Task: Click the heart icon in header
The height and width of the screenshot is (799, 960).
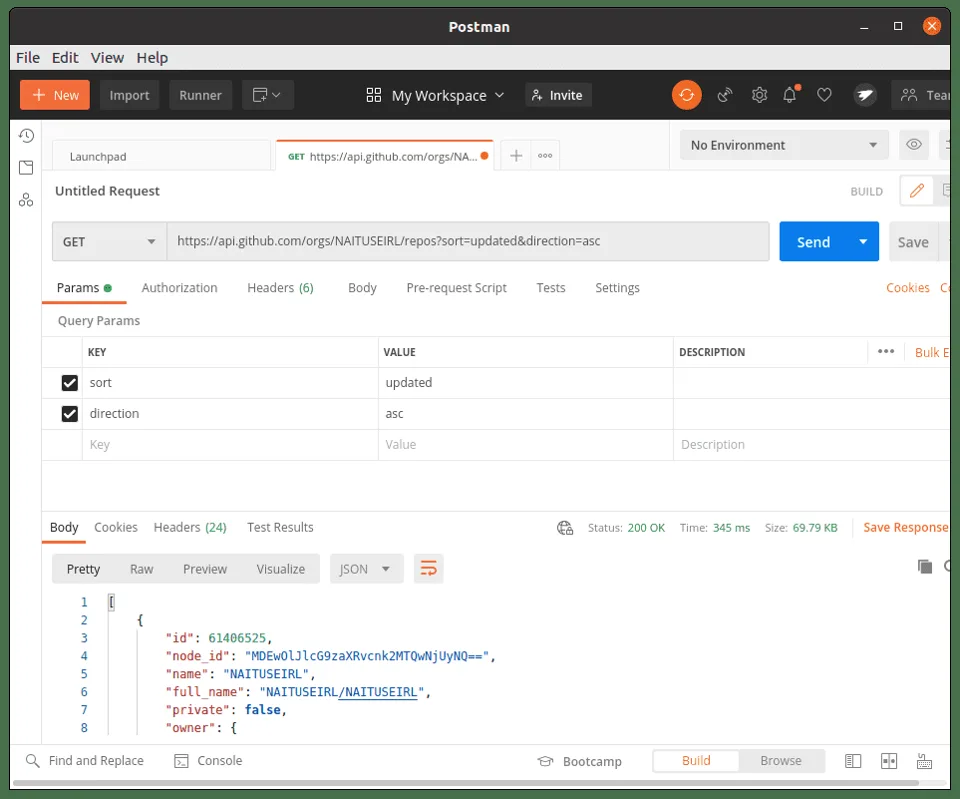Action: pyautogui.click(x=824, y=95)
